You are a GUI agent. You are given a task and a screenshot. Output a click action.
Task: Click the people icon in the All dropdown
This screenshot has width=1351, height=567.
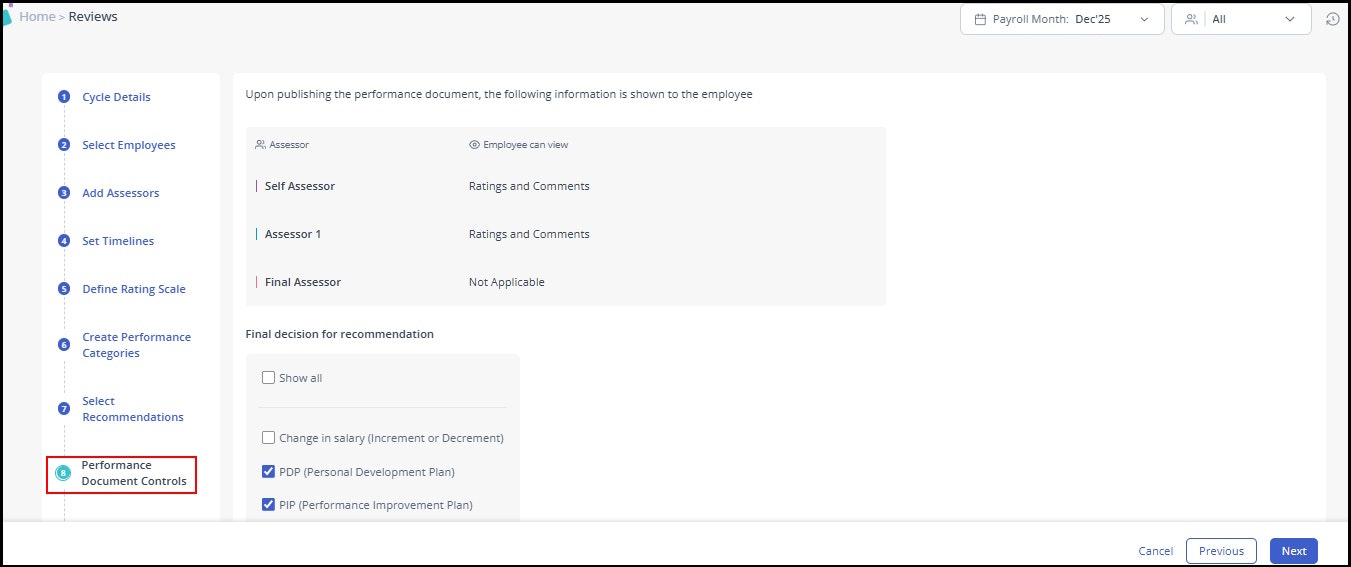1191,19
